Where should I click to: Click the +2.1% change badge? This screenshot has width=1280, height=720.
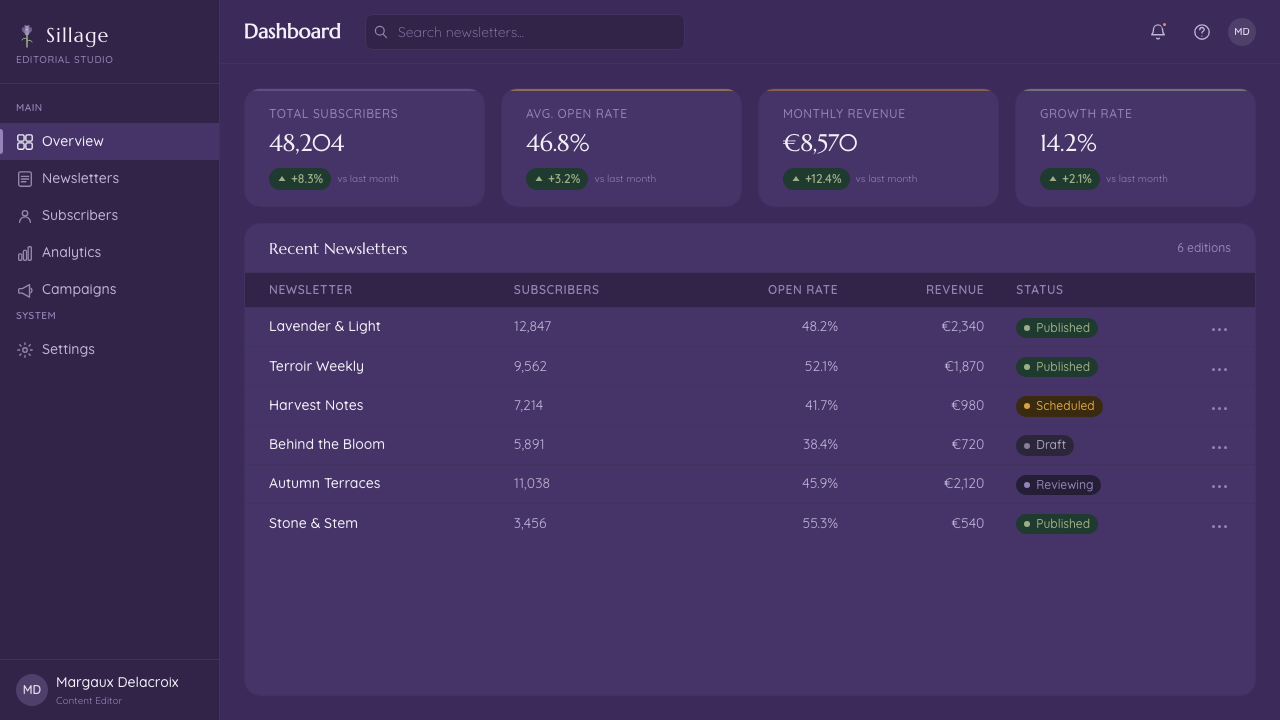click(1070, 179)
